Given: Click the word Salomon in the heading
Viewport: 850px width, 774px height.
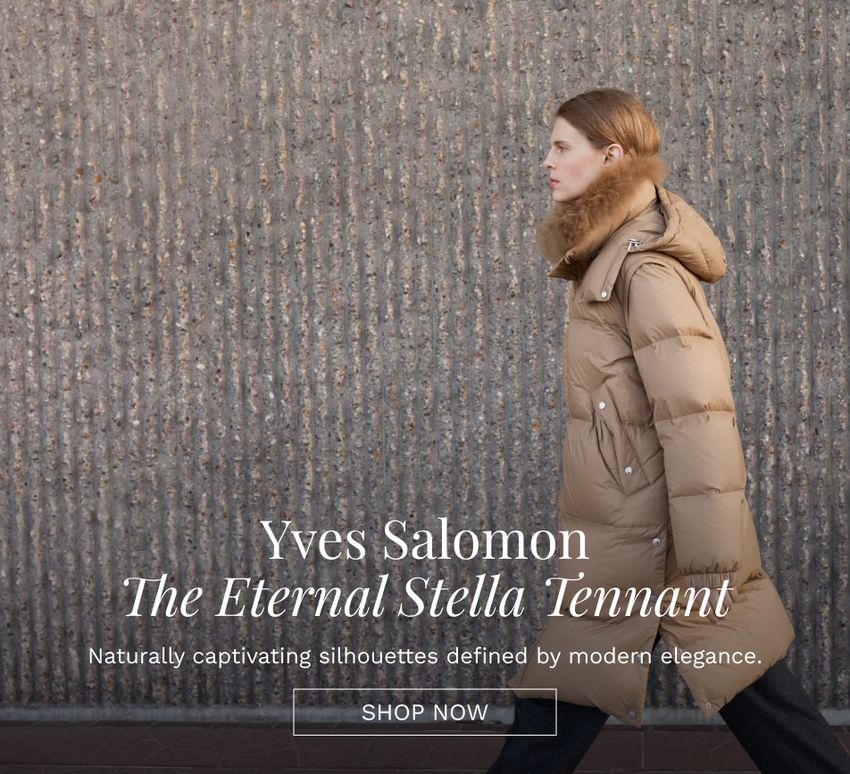Looking at the screenshot, I should pyautogui.click(x=486, y=540).
